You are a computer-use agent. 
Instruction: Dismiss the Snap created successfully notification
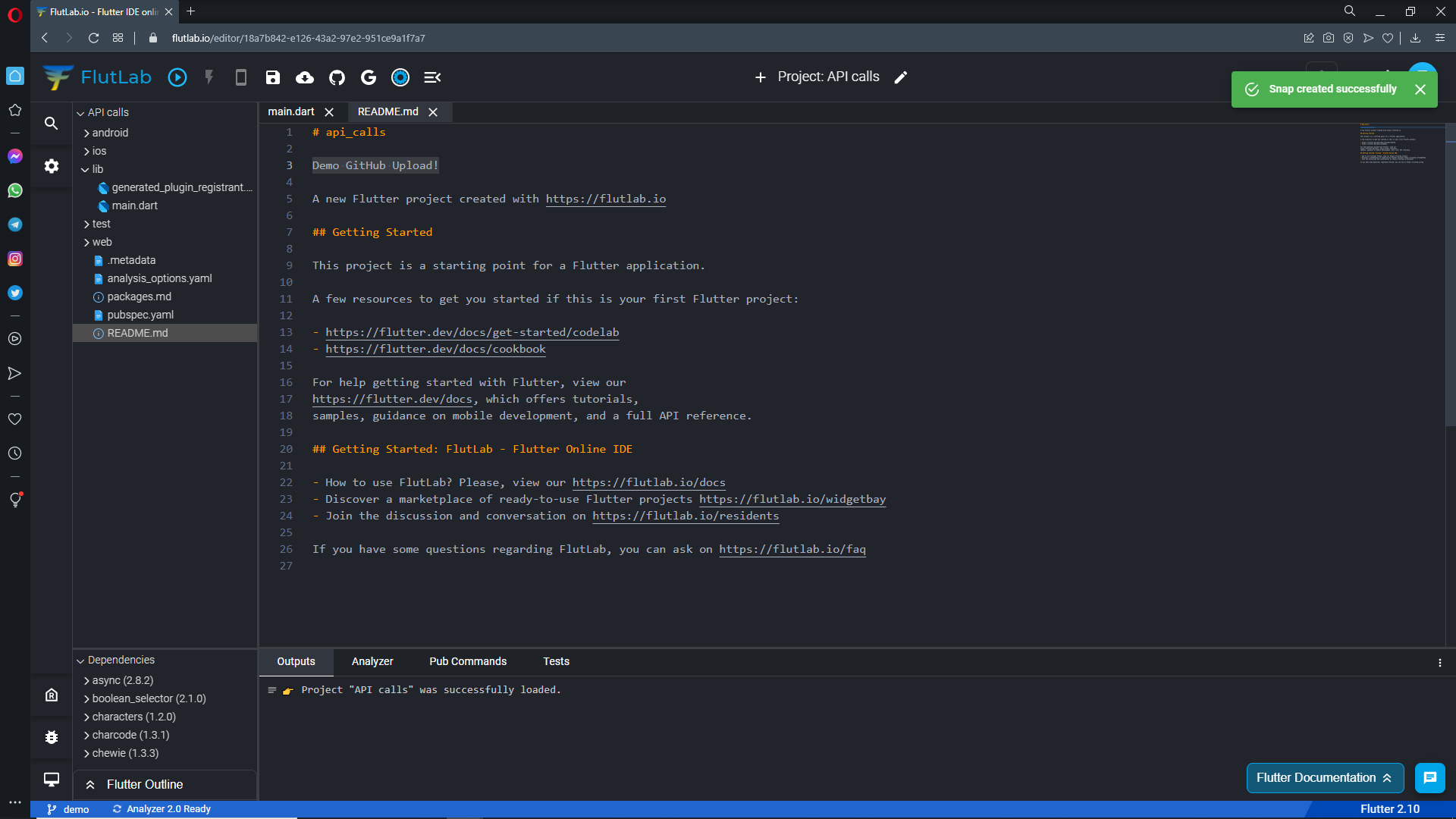coord(1420,89)
